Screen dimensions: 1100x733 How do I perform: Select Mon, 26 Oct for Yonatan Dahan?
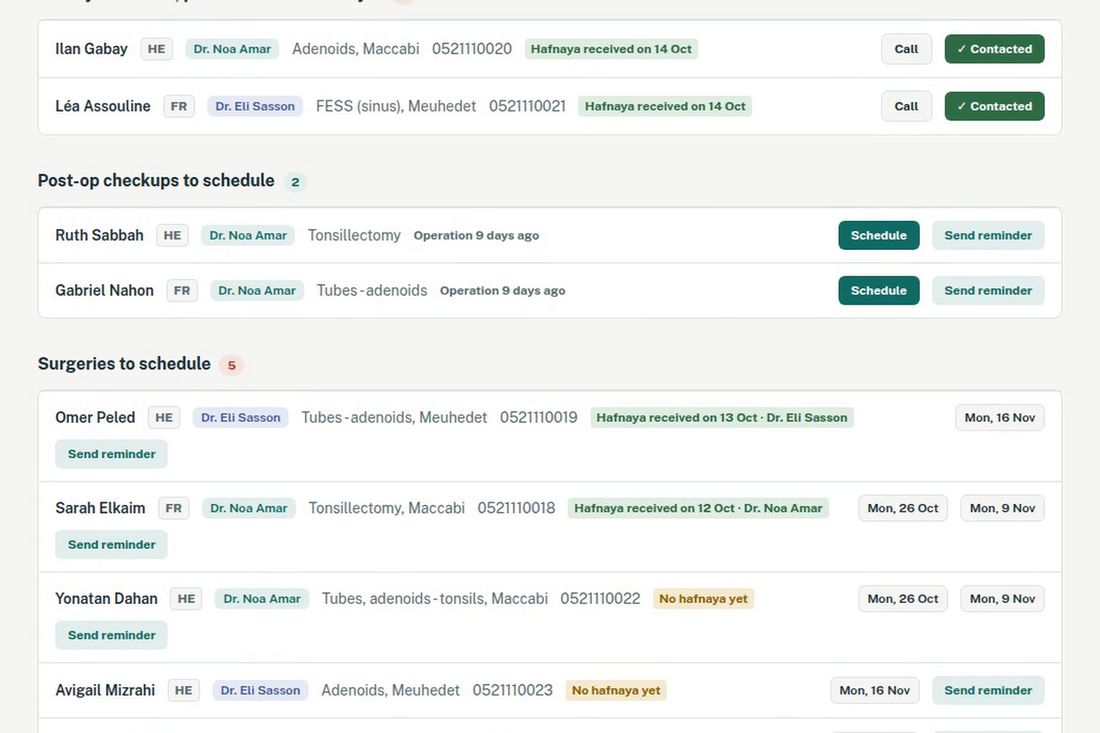[x=903, y=599]
